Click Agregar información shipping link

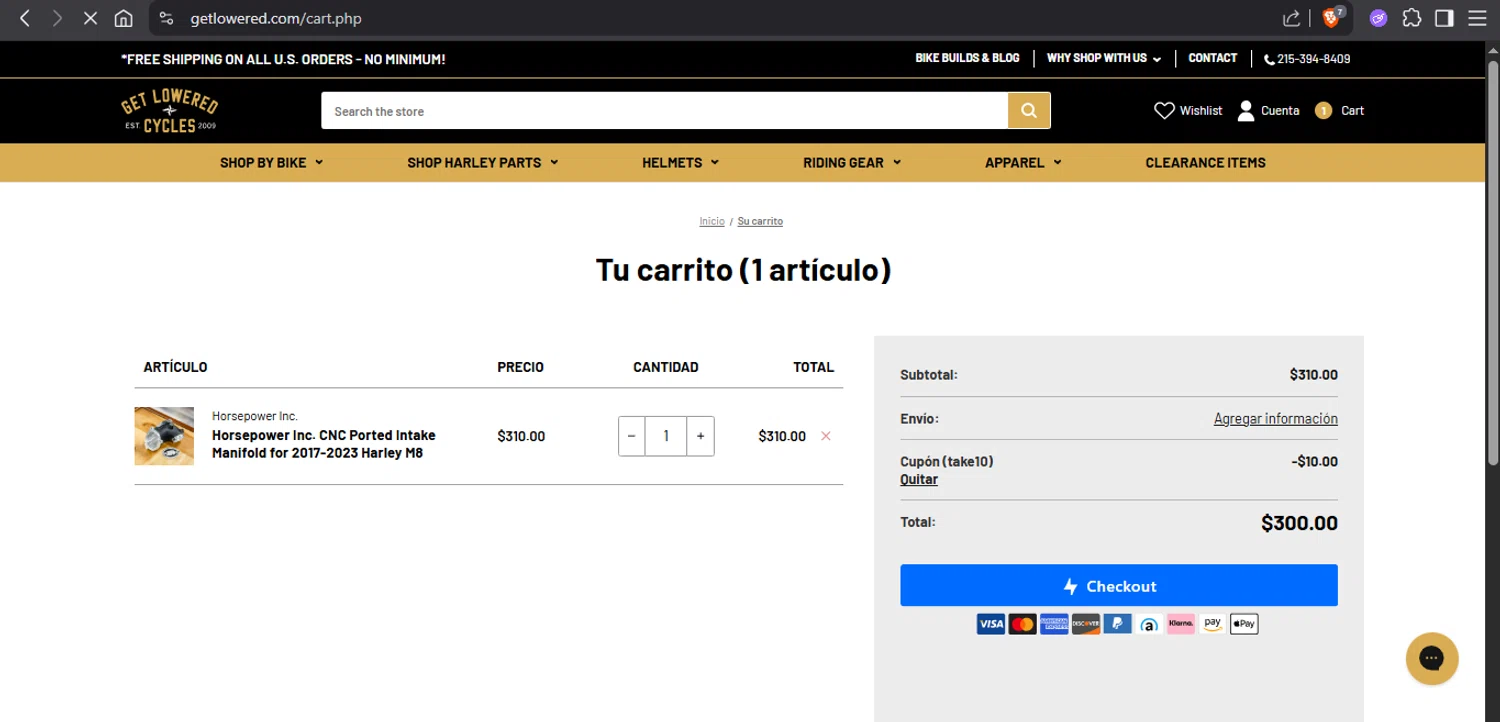[1275, 418]
